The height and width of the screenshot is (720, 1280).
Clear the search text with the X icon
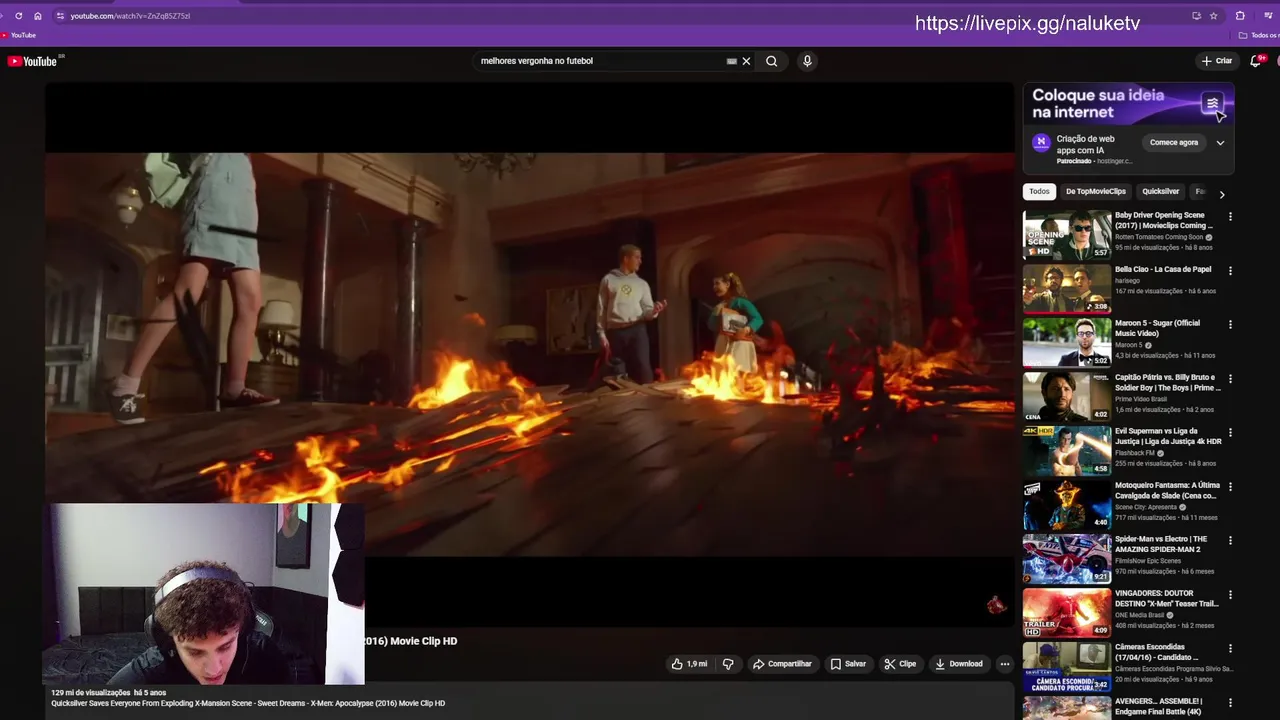coord(746,61)
